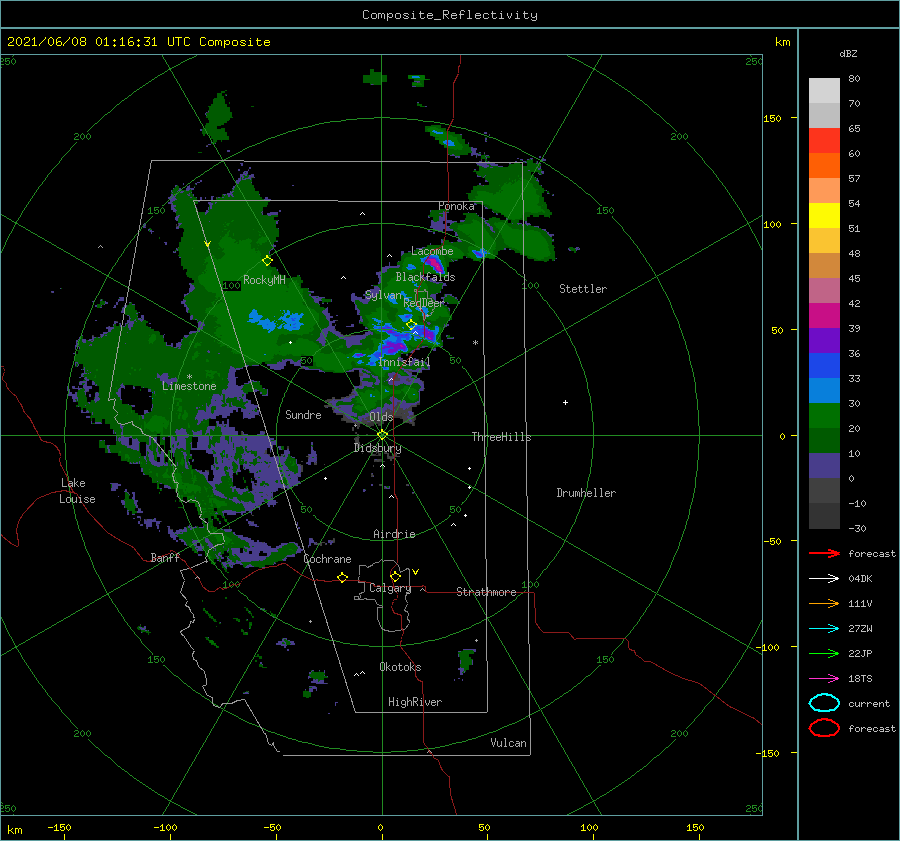Click the 100 km range ring label near RockyMH
The width and height of the screenshot is (900, 841).
[x=232, y=285]
